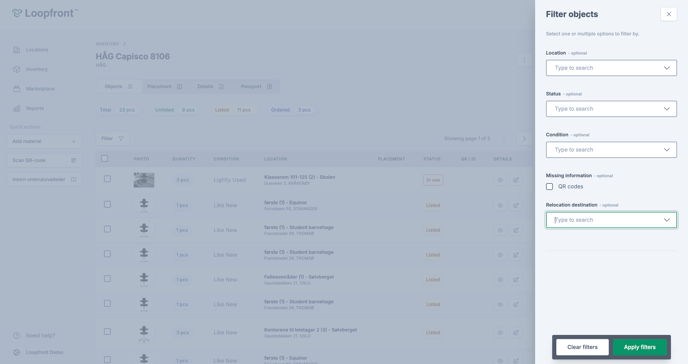The image size is (688, 364).
Task: Select the Klasserom 101-125 row checkbox
Action: (x=107, y=179)
